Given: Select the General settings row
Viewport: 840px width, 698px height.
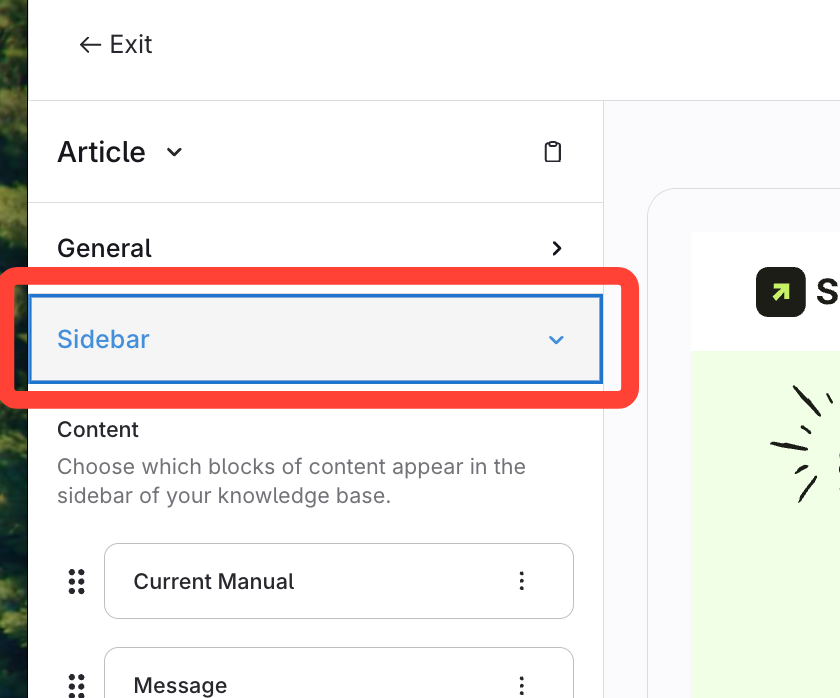Looking at the screenshot, I should pyautogui.click(x=300, y=248).
